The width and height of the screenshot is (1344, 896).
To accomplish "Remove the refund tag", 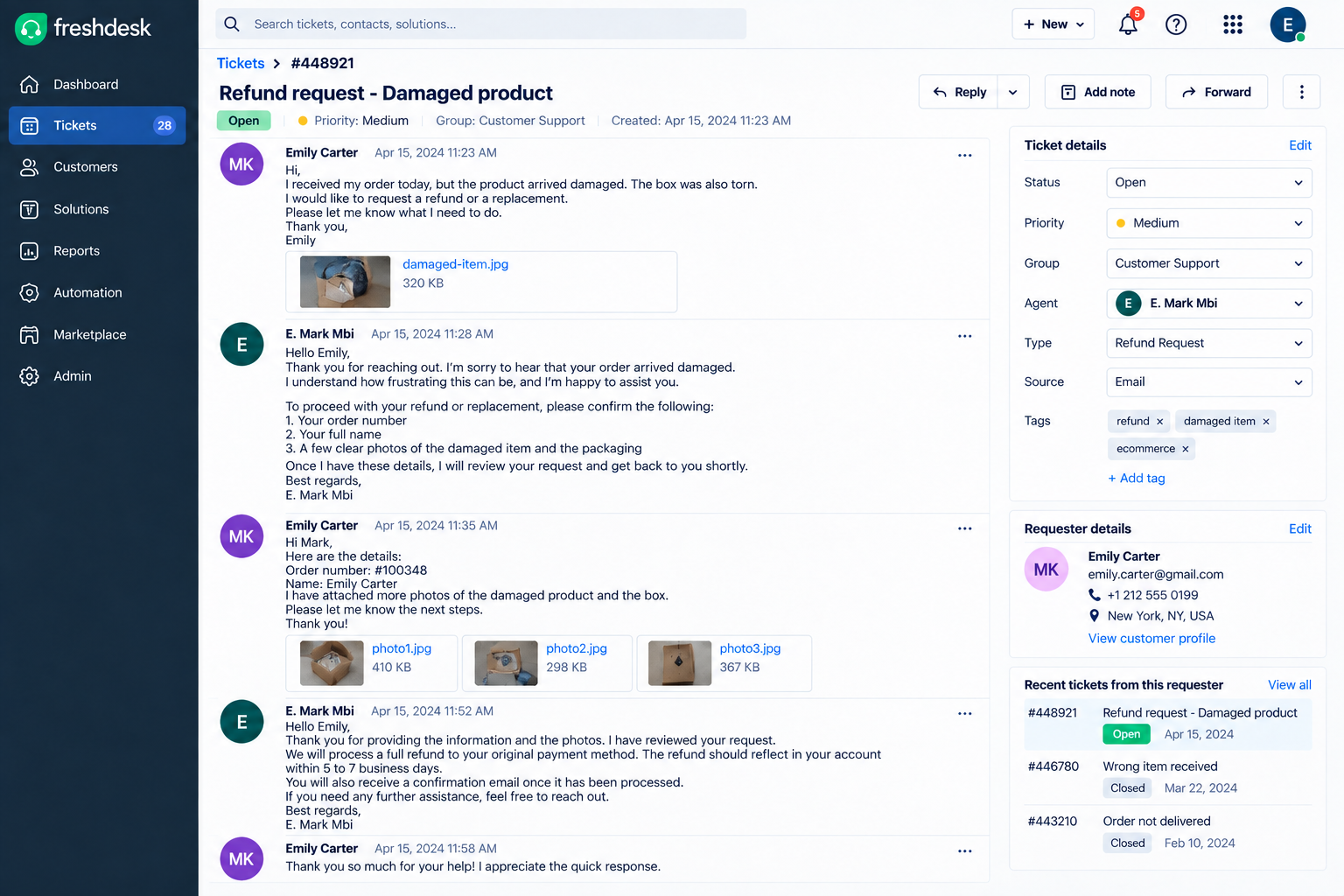I will click(1160, 422).
